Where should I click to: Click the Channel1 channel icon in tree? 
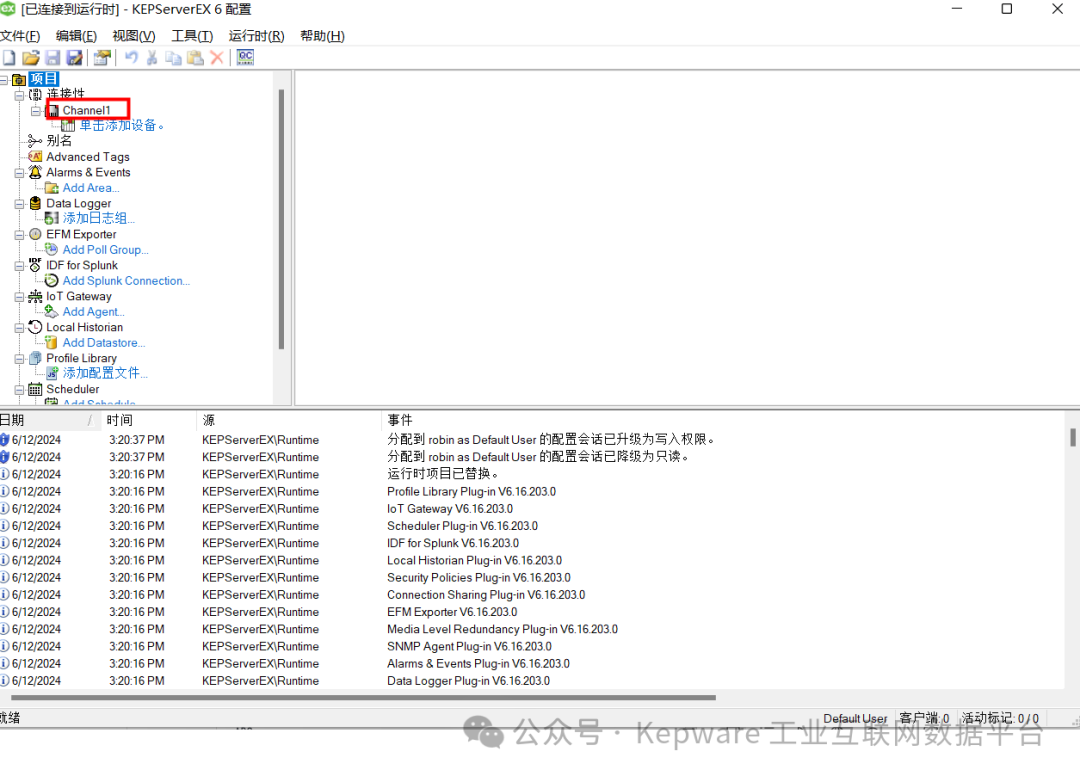pos(54,110)
